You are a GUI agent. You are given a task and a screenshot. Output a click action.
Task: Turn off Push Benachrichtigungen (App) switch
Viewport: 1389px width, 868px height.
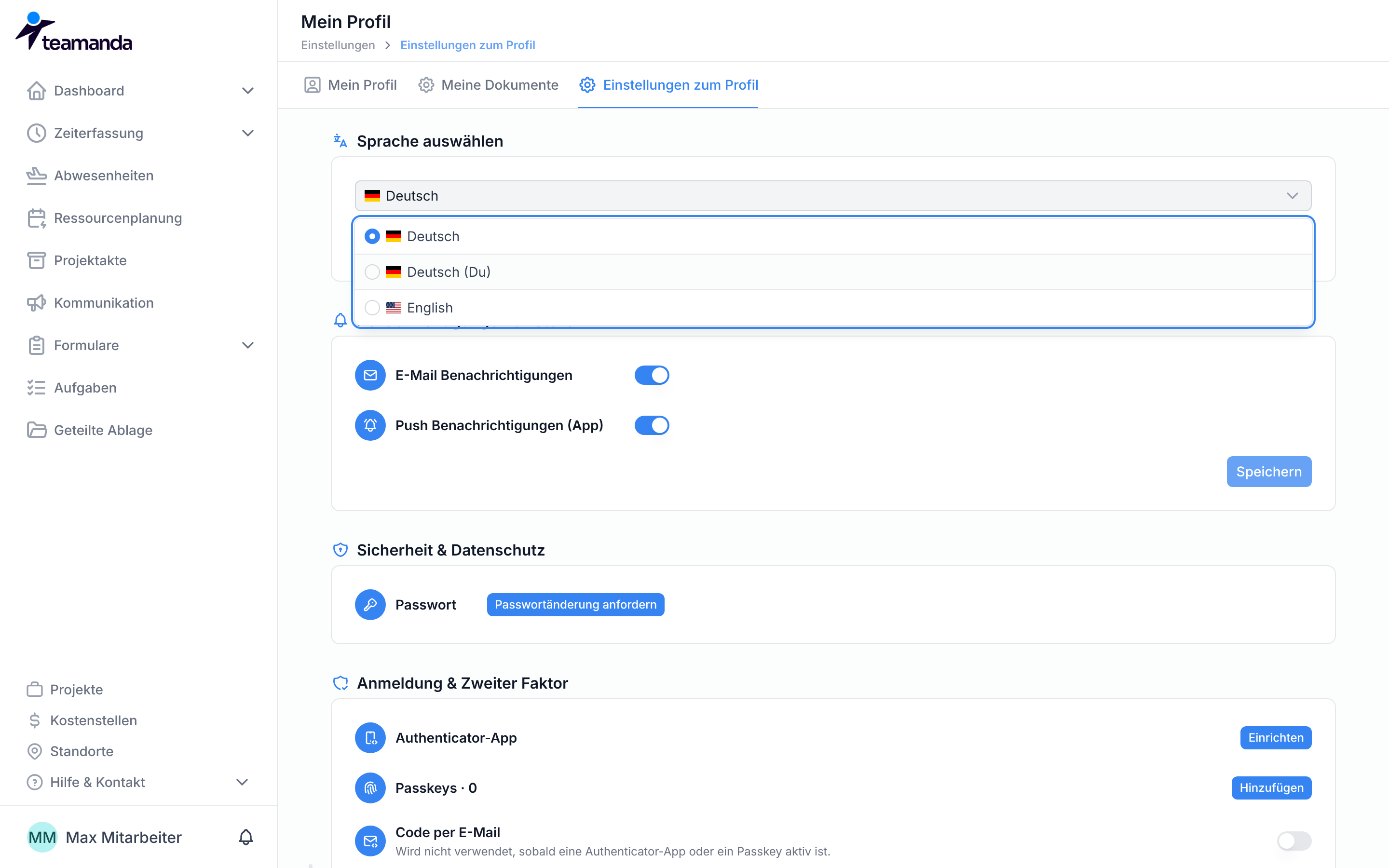[652, 425]
